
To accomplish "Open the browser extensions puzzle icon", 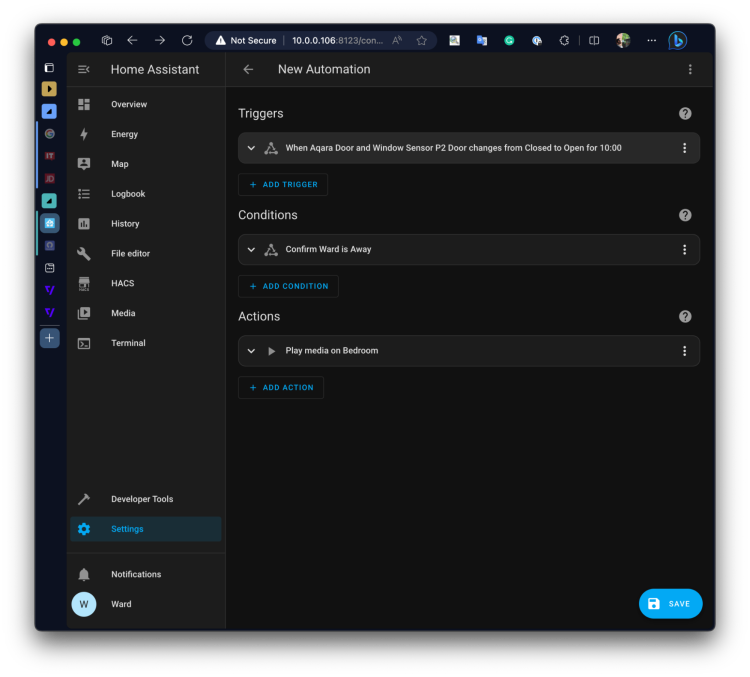I will [564, 41].
